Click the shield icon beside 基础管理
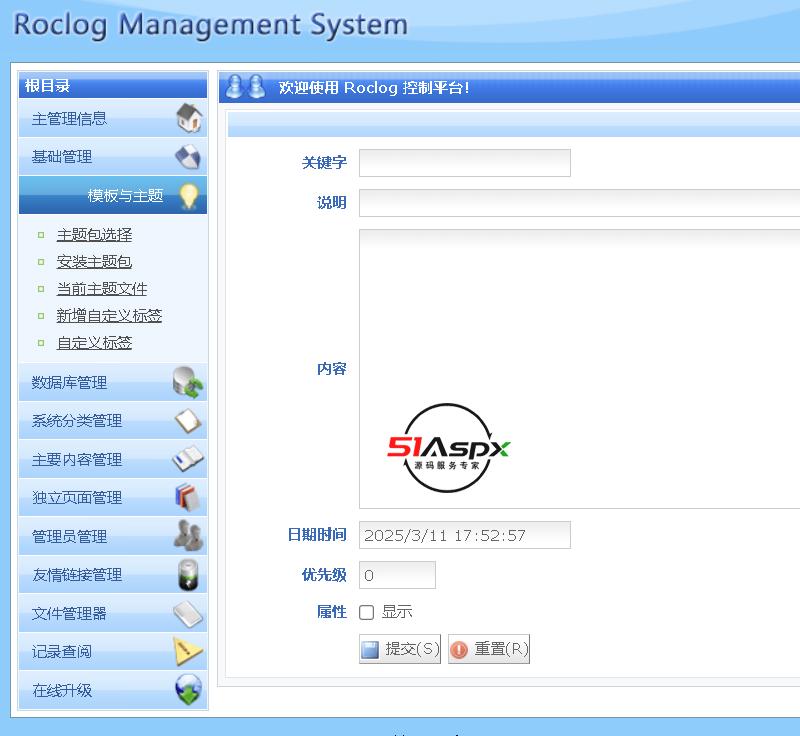Viewport: 800px width, 736px height. click(188, 157)
